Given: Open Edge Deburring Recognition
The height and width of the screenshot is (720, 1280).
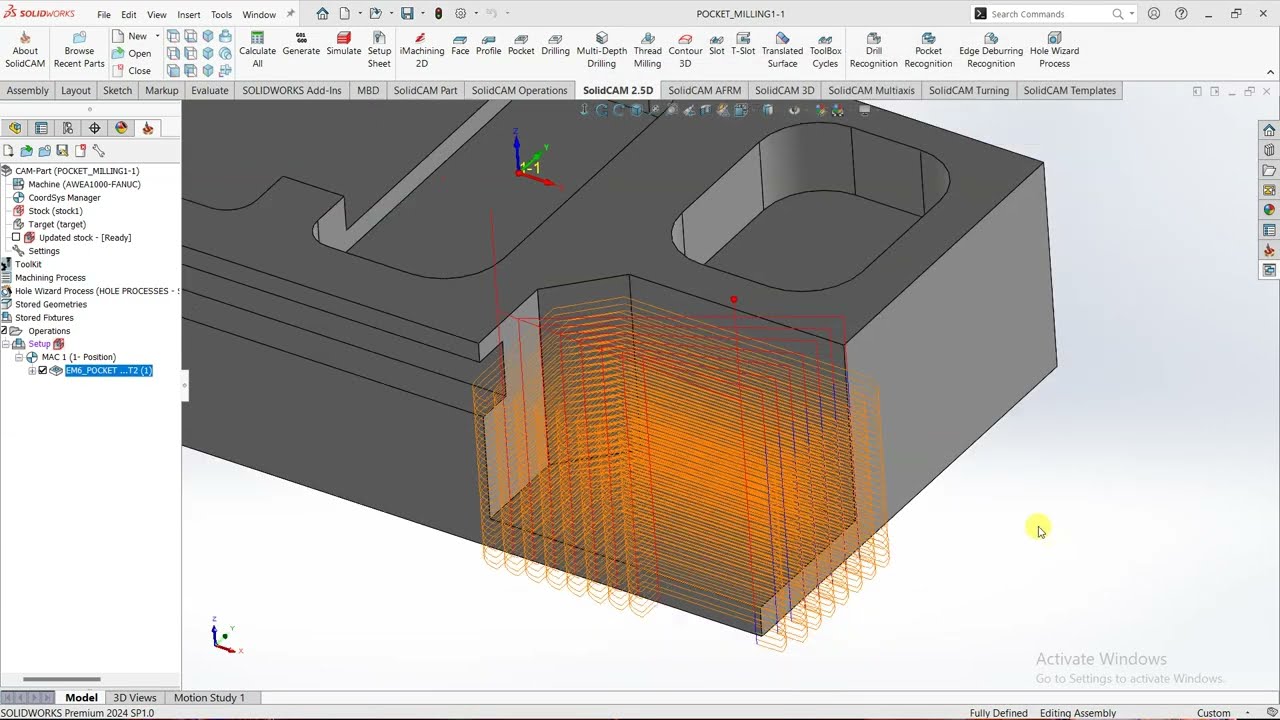Looking at the screenshot, I should point(991,50).
